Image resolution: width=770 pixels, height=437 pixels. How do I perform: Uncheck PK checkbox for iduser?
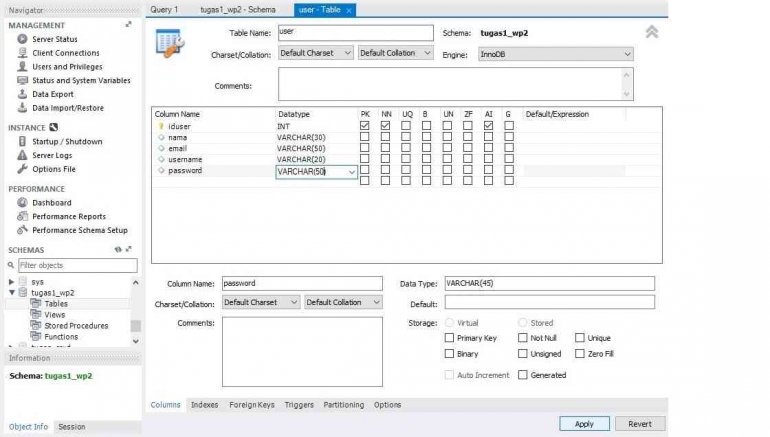[x=364, y=126]
